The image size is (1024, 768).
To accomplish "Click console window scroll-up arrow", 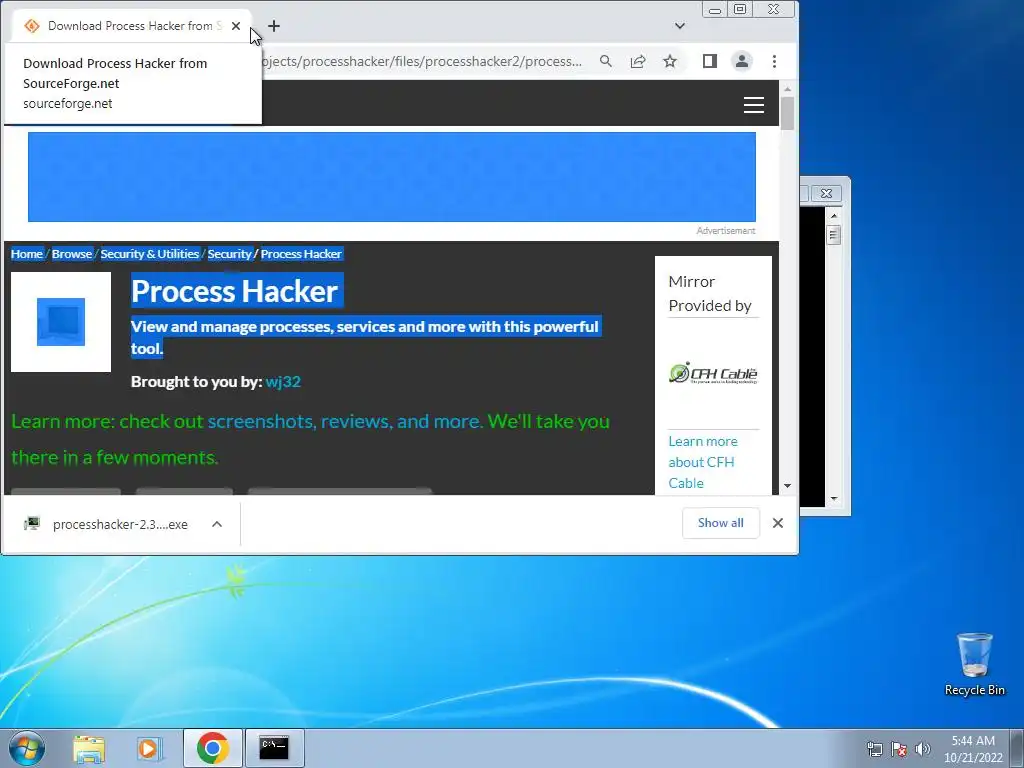I will [833, 216].
